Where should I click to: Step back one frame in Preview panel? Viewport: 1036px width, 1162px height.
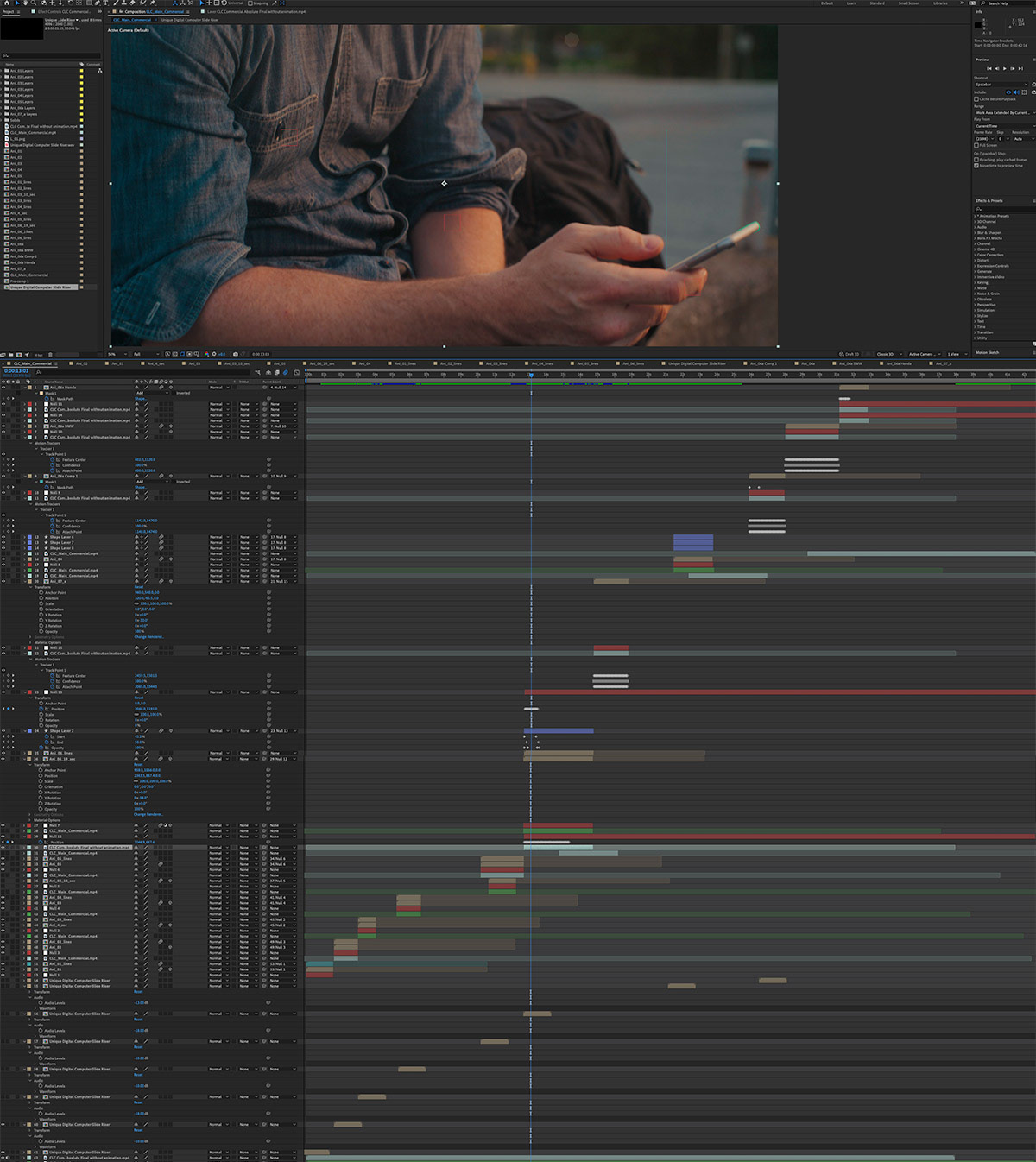(997, 68)
